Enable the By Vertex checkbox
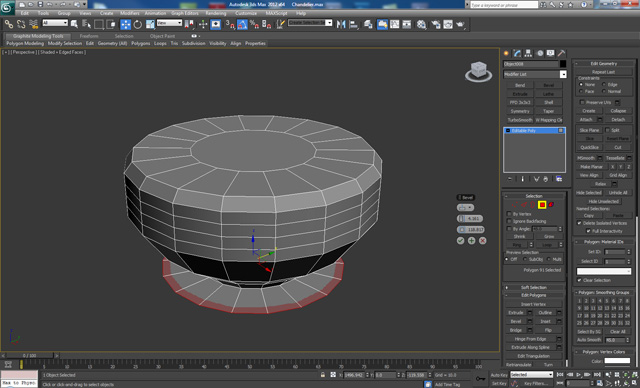Image resolution: width=640 pixels, height=388 pixels. tap(509, 214)
